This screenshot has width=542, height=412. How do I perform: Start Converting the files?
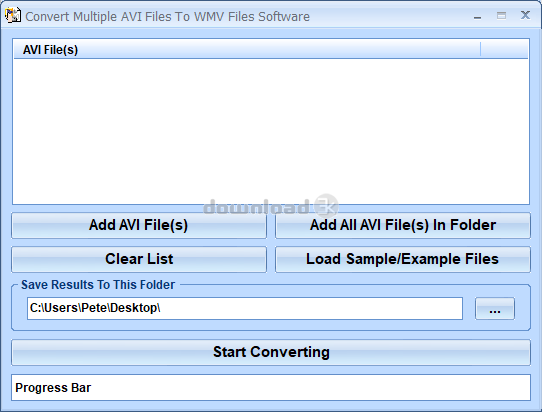271,352
